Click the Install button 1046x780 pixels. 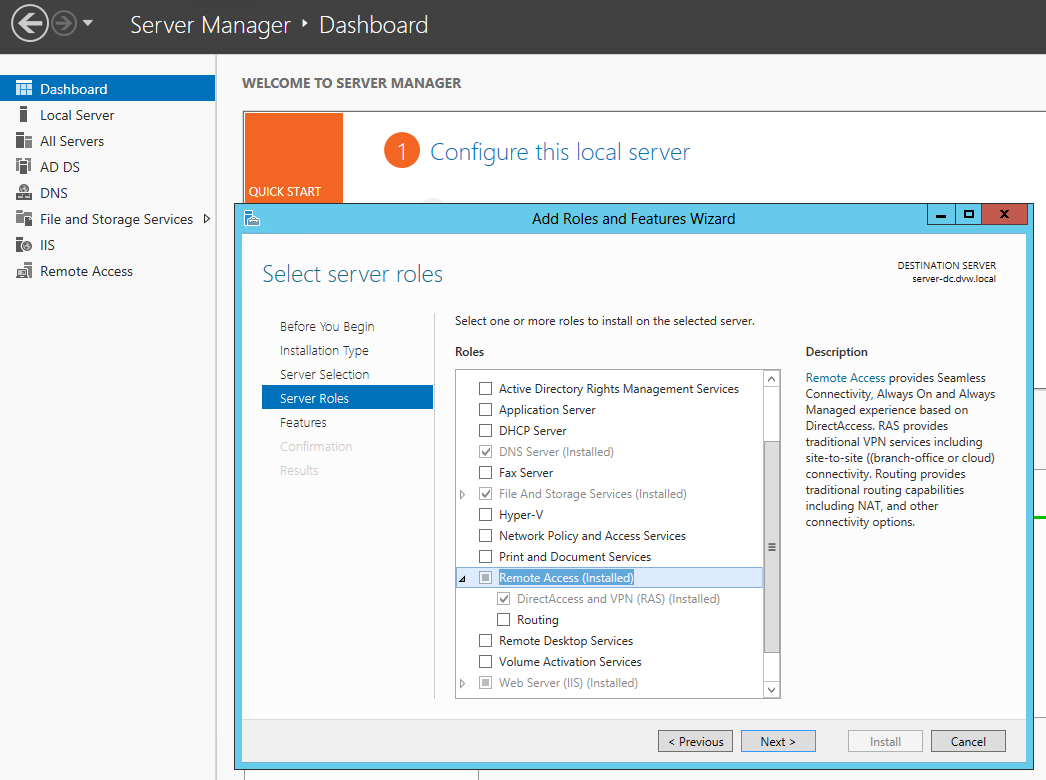pos(885,741)
